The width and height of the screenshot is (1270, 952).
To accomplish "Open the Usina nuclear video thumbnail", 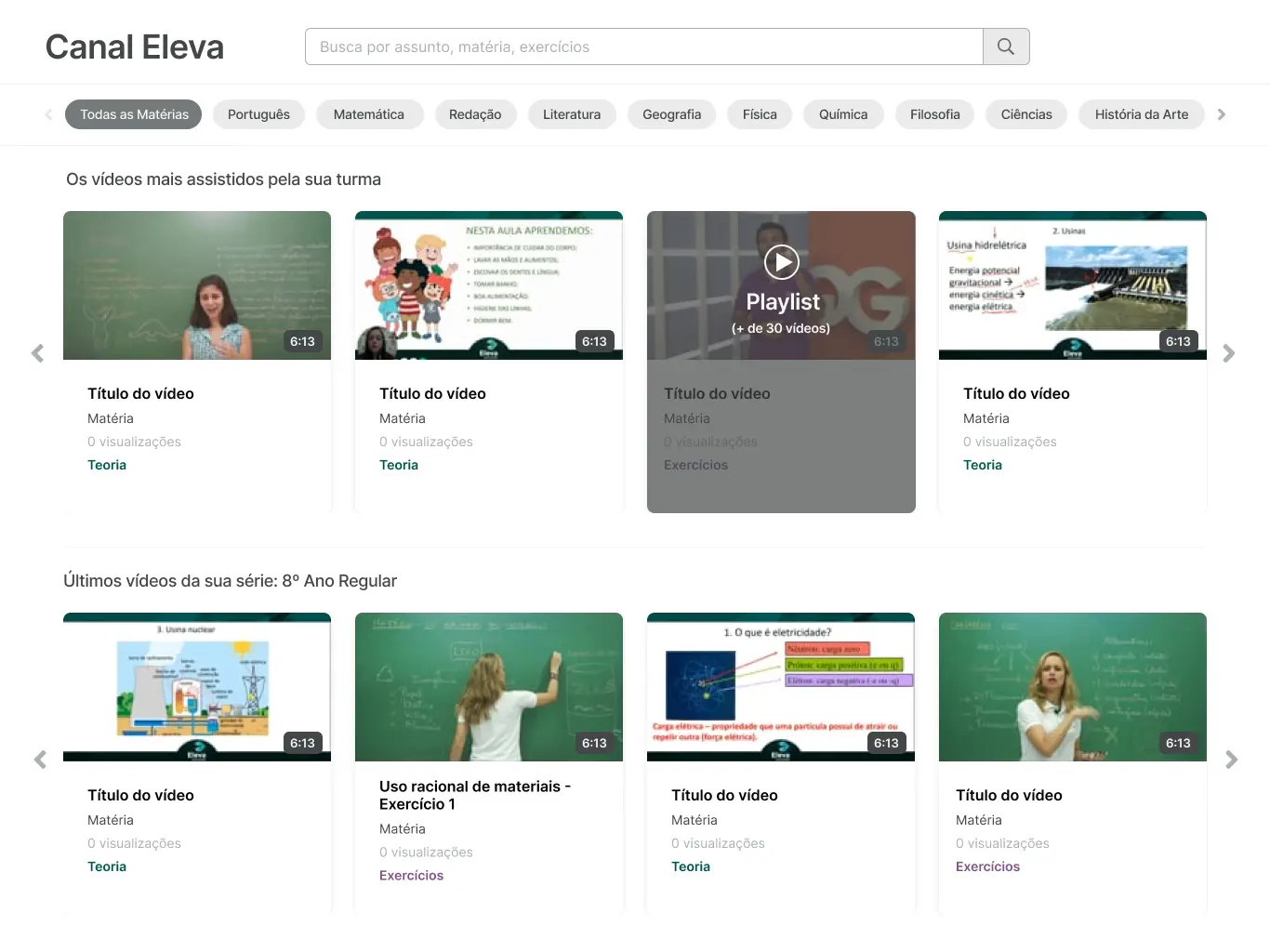I will [x=197, y=687].
